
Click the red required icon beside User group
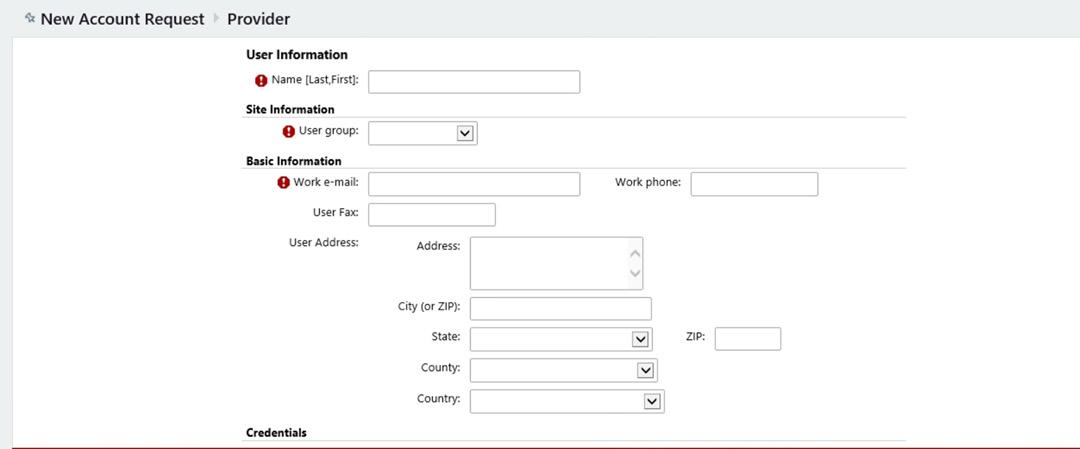click(289, 132)
